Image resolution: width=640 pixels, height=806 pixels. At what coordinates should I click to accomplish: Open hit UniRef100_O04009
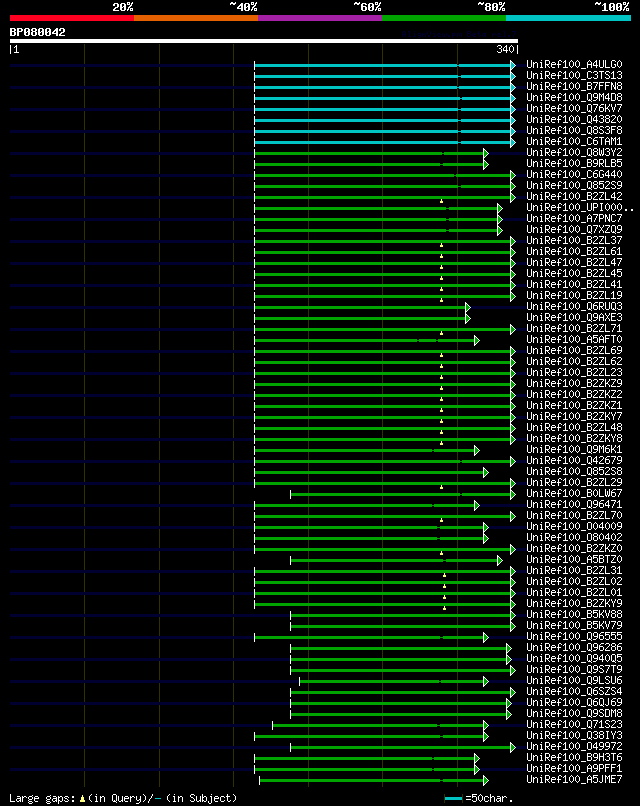coord(574,526)
